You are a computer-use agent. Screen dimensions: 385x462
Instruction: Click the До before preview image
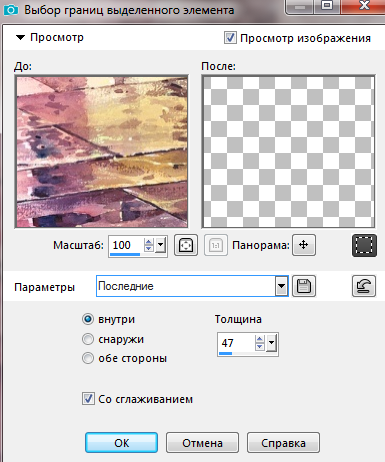pos(102,152)
